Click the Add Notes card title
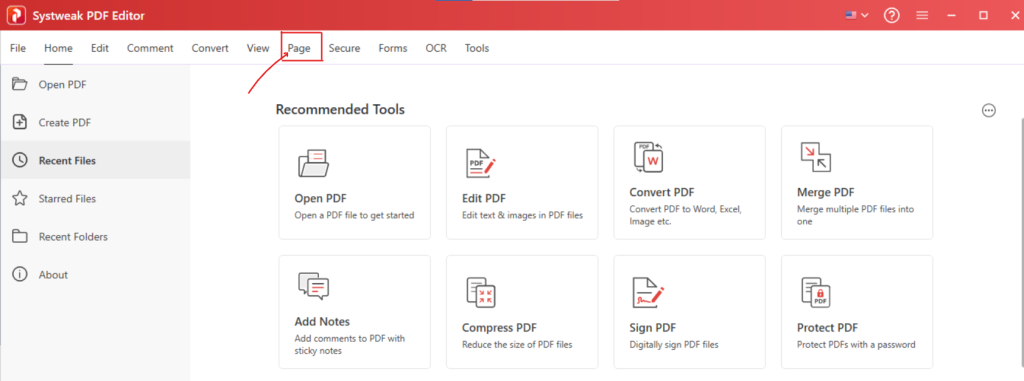1024x381 pixels. pos(323,322)
